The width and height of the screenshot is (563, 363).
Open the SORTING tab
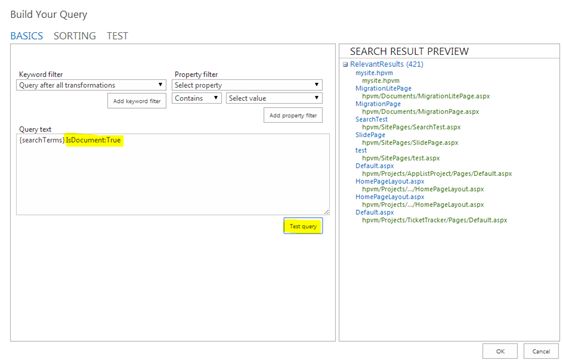(75, 36)
